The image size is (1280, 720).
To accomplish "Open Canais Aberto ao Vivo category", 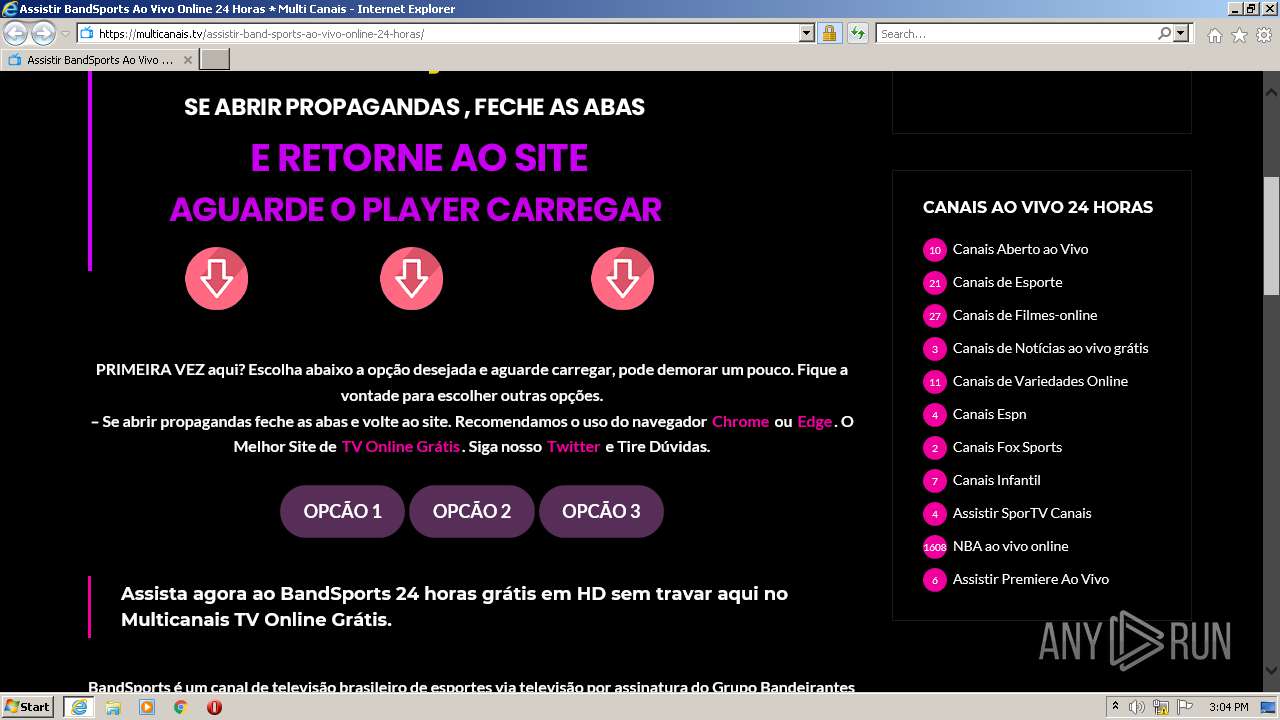I will point(1020,249).
